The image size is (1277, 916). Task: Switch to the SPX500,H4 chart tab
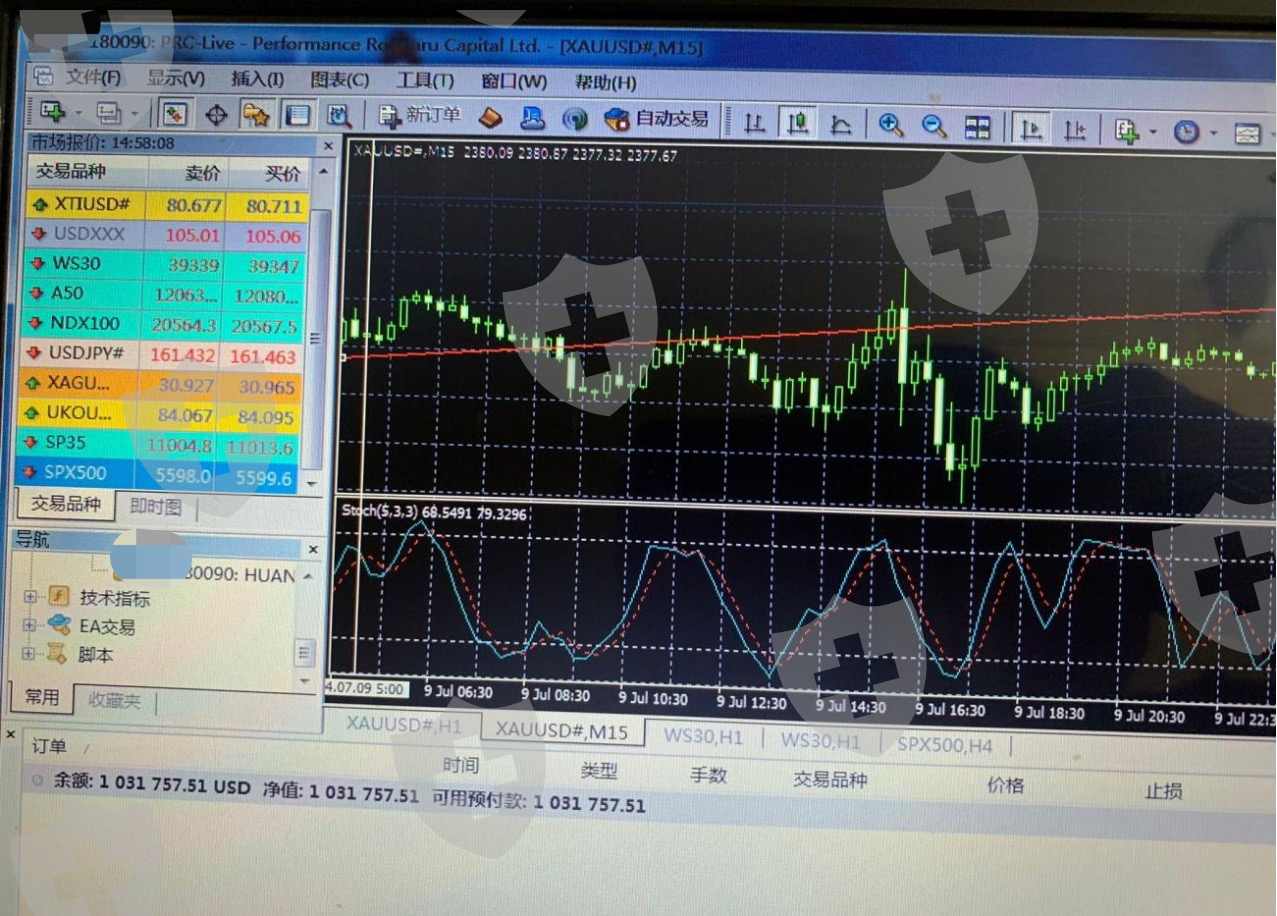tap(944, 744)
